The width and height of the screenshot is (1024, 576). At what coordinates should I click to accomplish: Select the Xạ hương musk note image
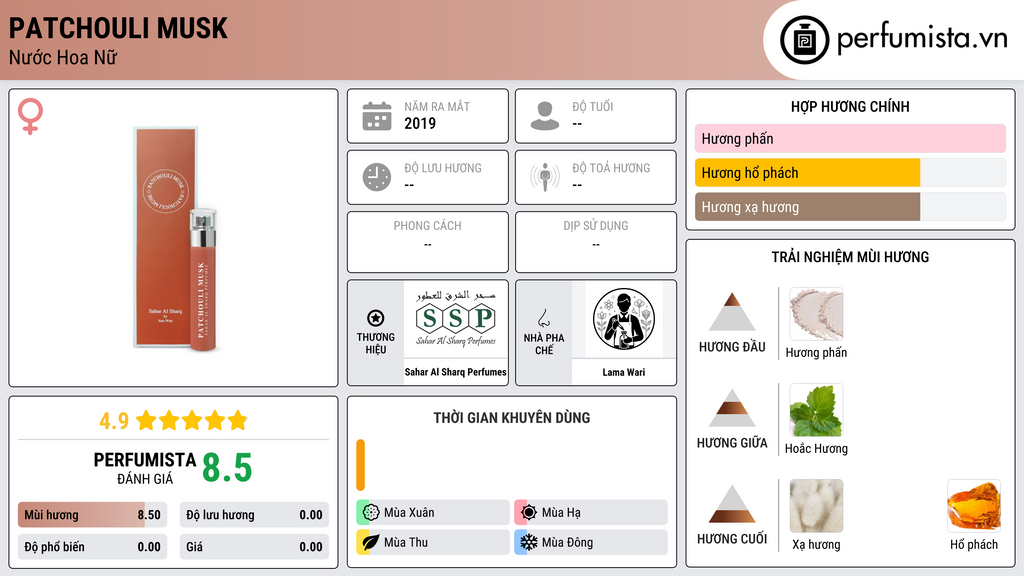tap(816, 506)
